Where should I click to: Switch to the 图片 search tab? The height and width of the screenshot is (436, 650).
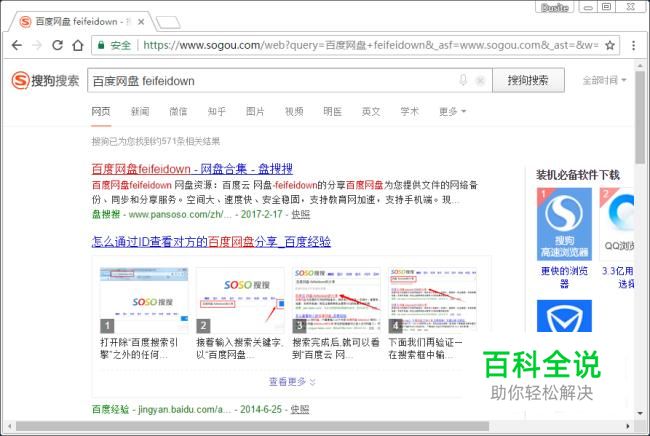click(255, 111)
